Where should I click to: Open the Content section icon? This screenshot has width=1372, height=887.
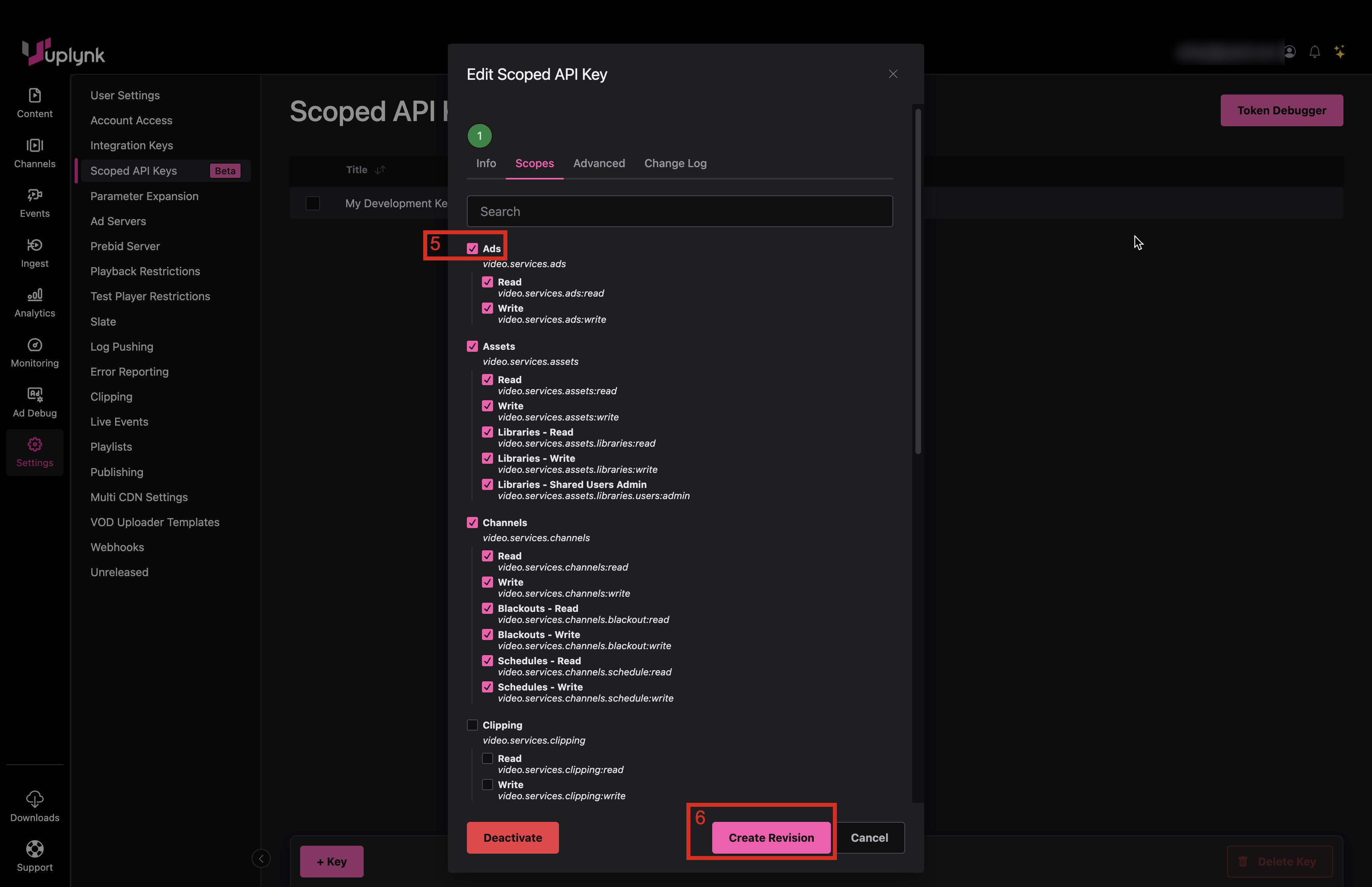pyautogui.click(x=35, y=96)
